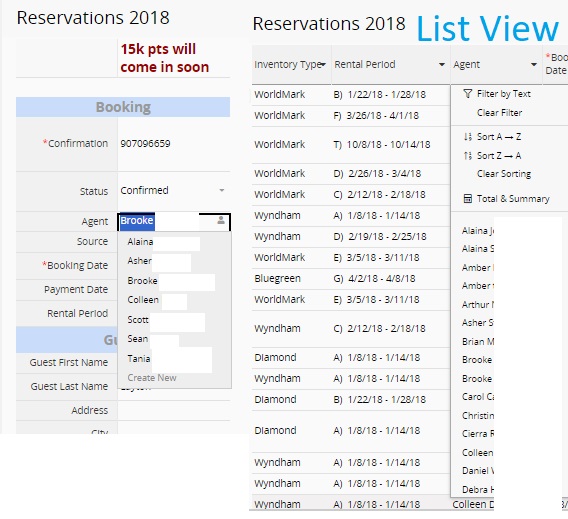568x519 pixels.
Task: Open the Status dropdown arrow
Action: point(222,190)
